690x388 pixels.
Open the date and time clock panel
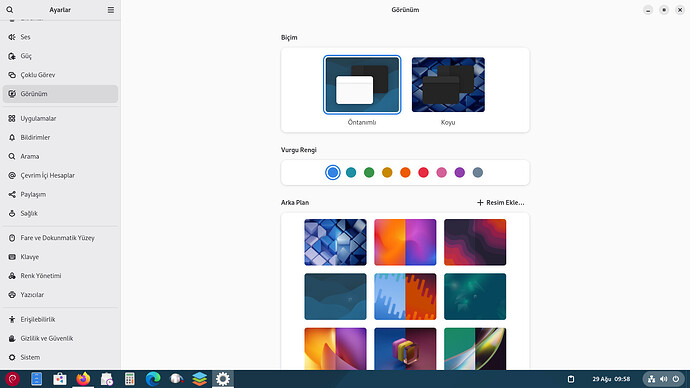[611, 379]
